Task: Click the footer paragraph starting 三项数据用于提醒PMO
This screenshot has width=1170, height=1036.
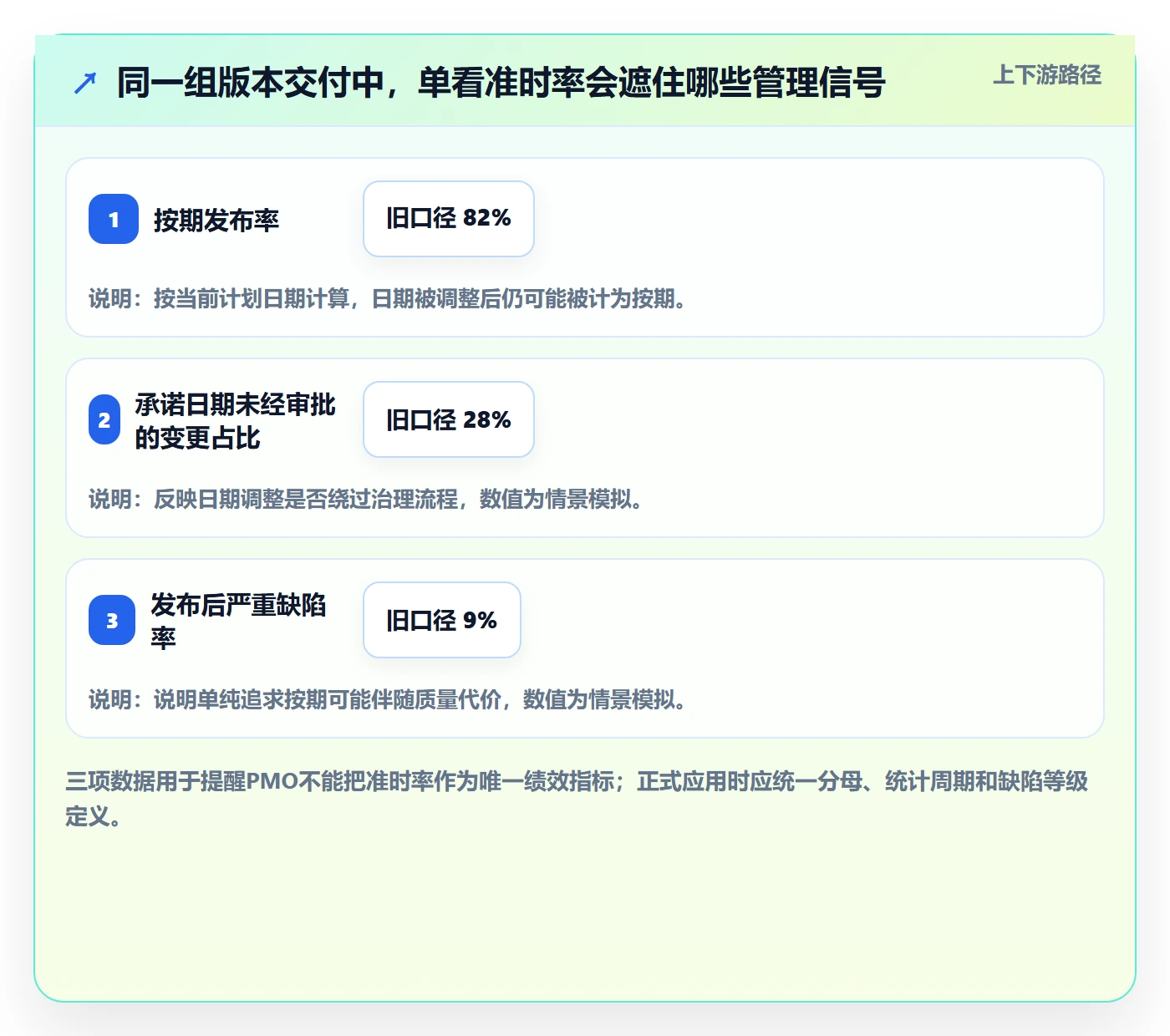Action: (x=577, y=799)
